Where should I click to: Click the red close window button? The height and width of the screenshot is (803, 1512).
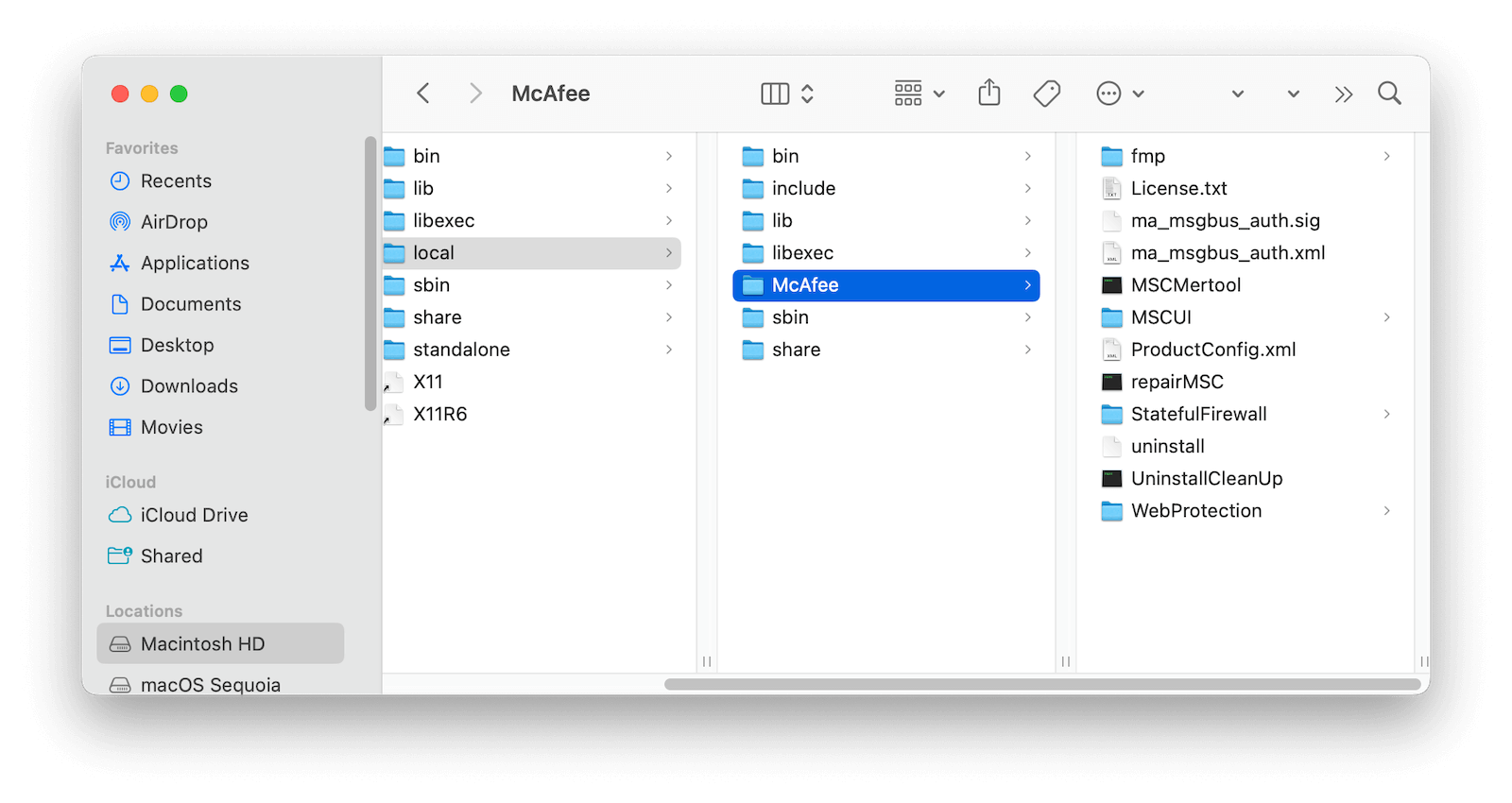coord(120,94)
